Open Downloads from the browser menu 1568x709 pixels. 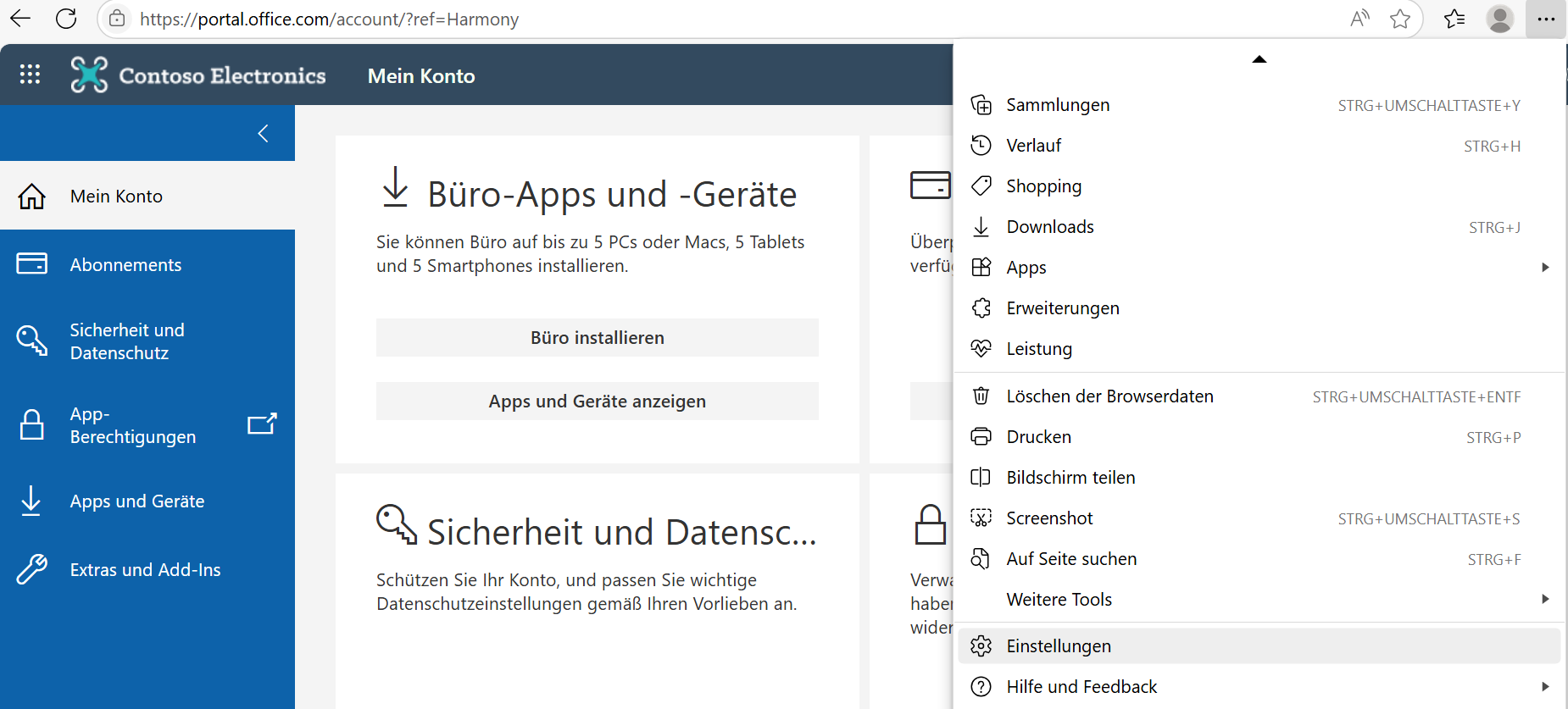pos(1259,227)
